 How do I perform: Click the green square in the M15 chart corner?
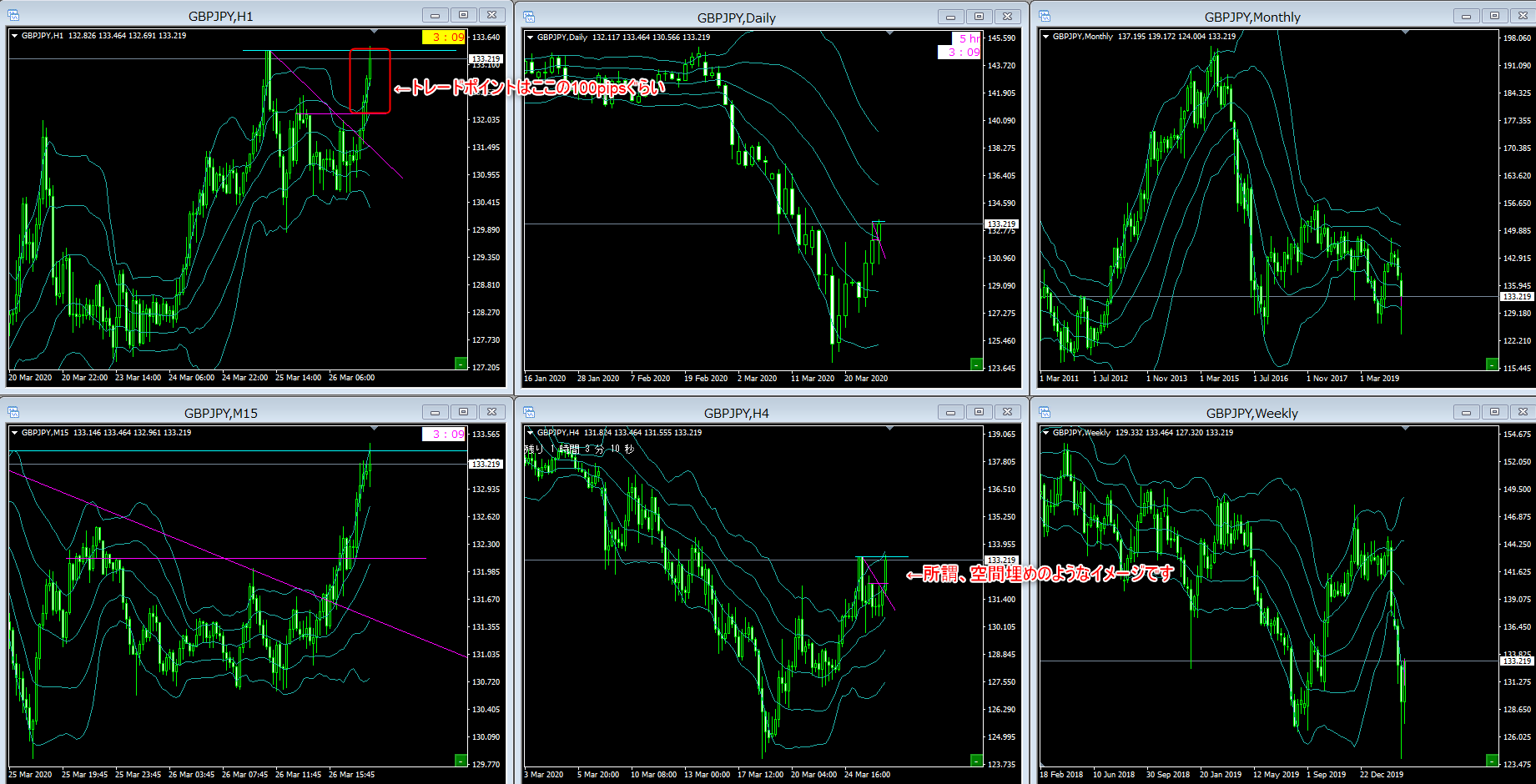(x=461, y=760)
